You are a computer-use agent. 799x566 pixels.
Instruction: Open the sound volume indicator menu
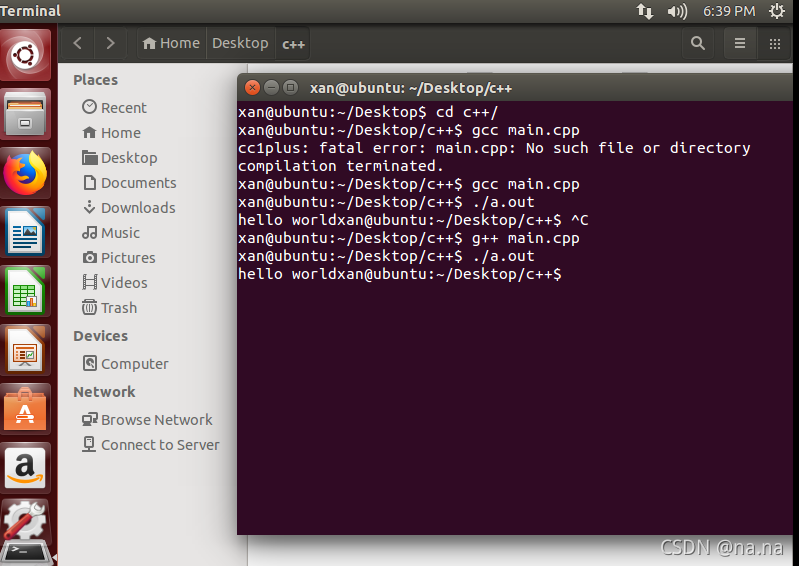(677, 11)
